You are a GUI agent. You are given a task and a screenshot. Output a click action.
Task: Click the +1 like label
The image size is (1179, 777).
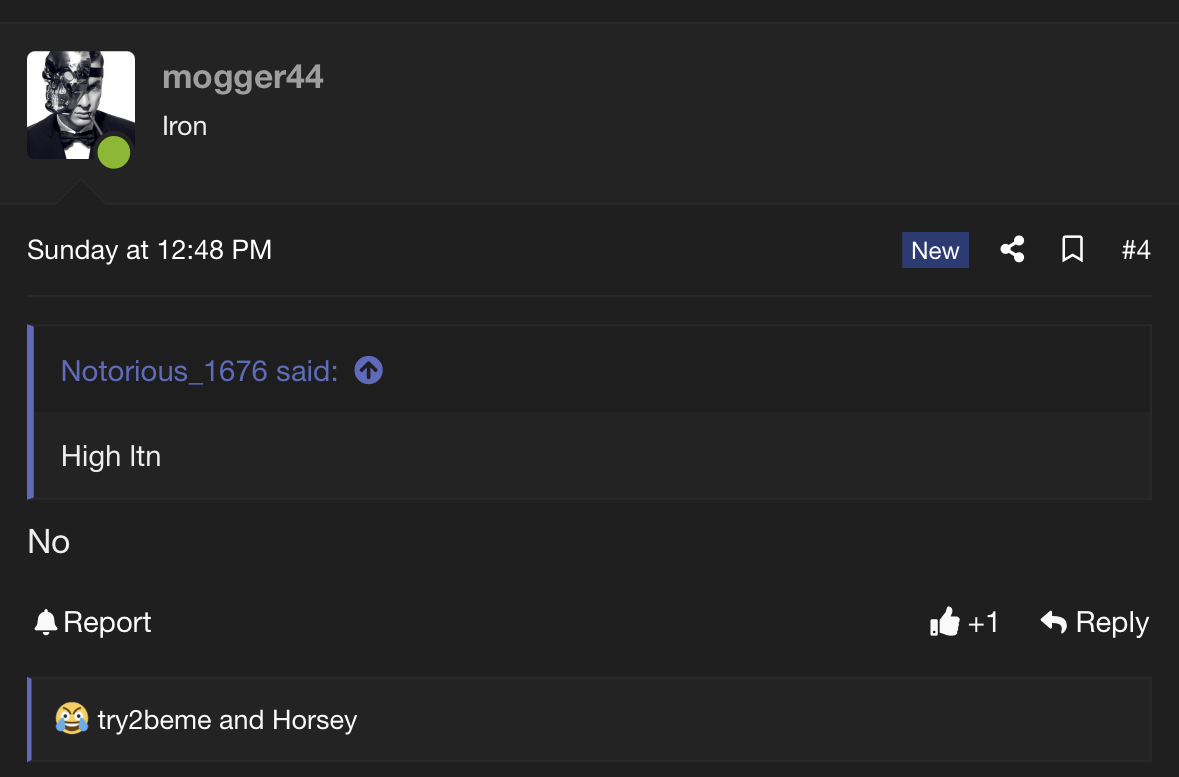(x=983, y=623)
